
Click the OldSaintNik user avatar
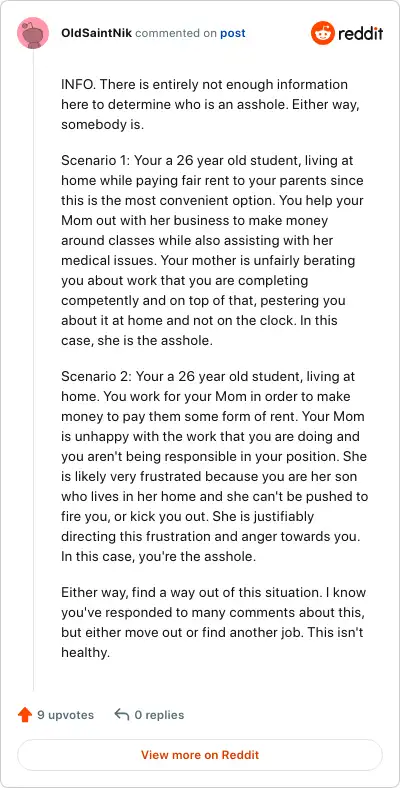[x=33, y=33]
